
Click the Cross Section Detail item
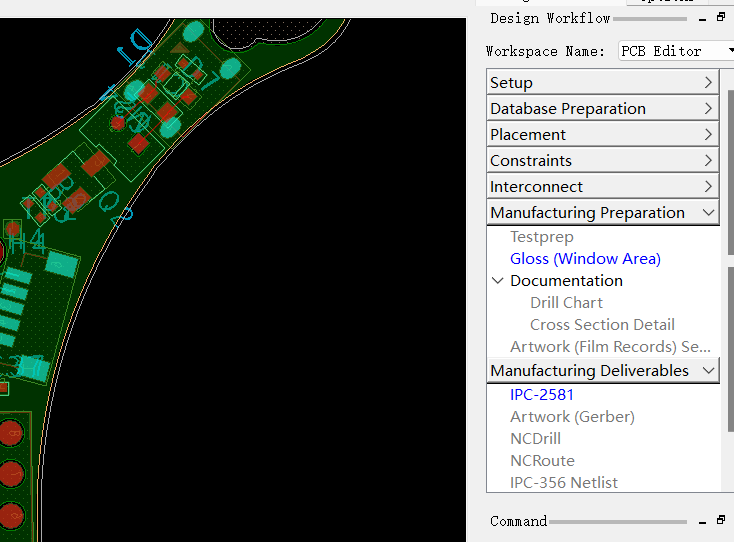point(602,325)
